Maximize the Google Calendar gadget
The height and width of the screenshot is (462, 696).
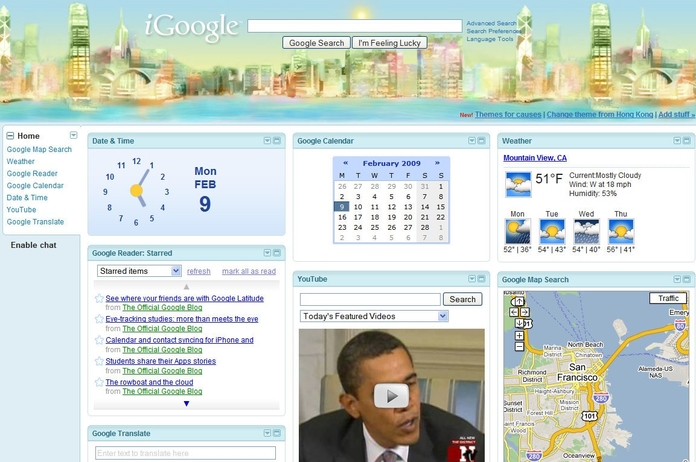[482, 141]
